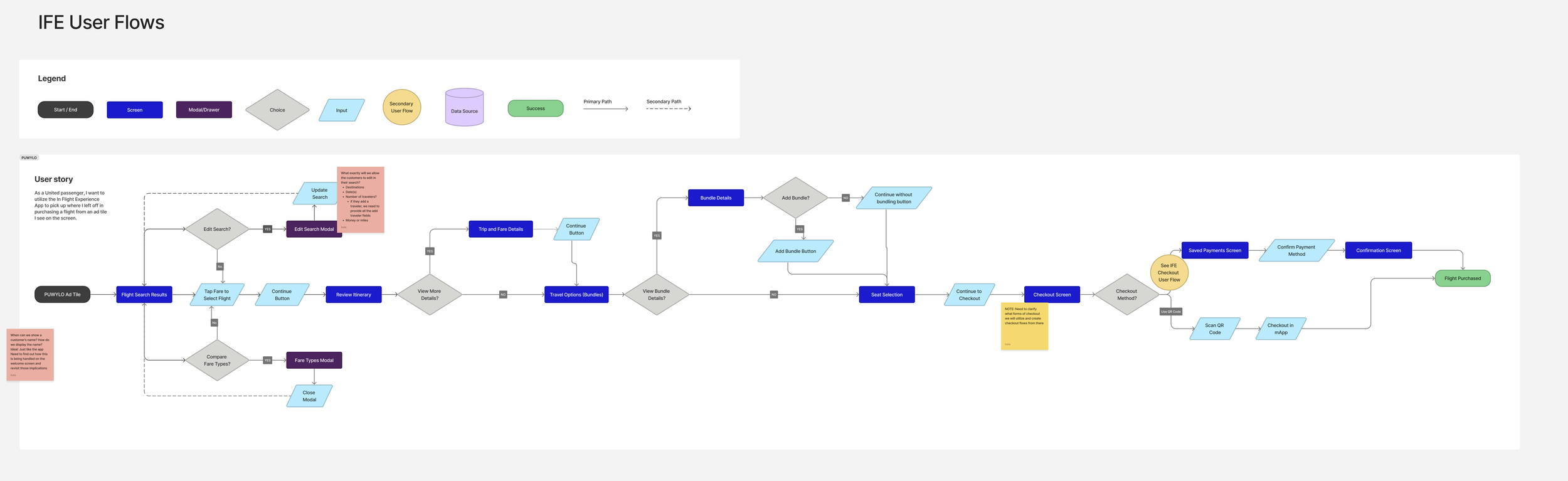Click the YES label beside 'Compare Fare Types?'

tap(268, 361)
